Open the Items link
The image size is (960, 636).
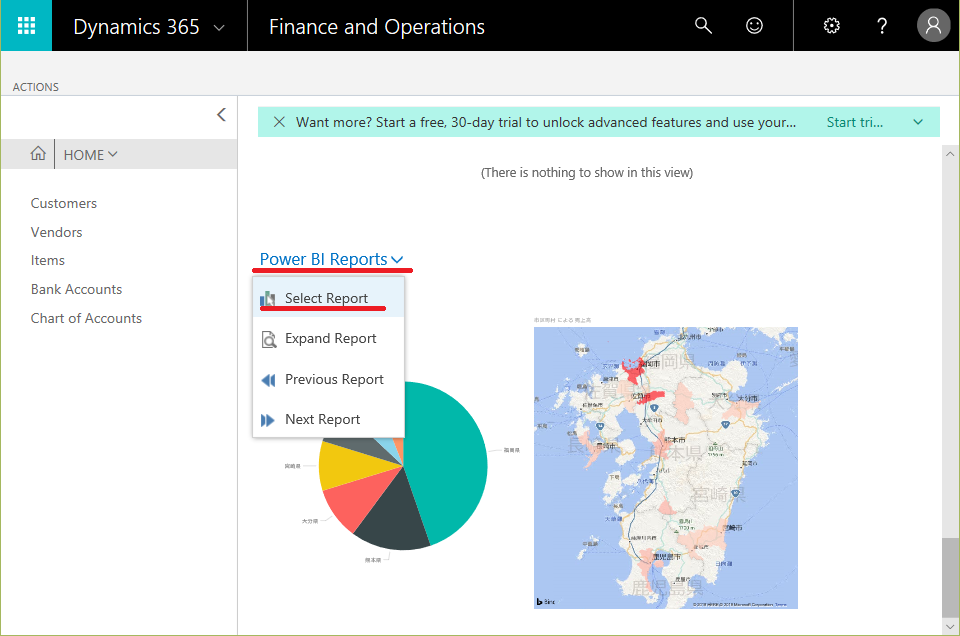pyautogui.click(x=48, y=260)
